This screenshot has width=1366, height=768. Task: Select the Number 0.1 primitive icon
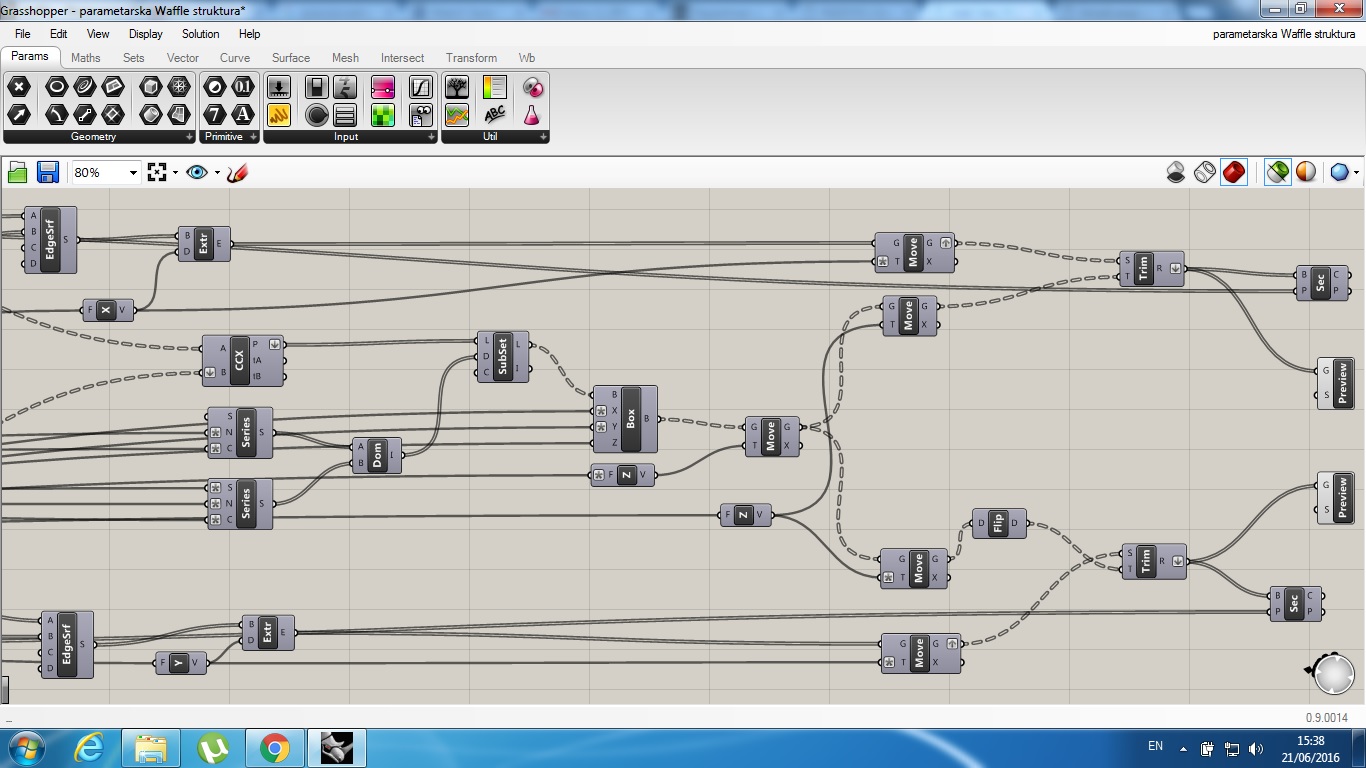pyautogui.click(x=243, y=87)
